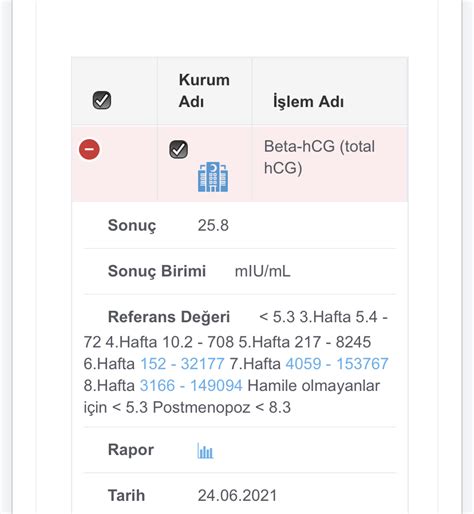Click the Sonuç Birimi label

(x=157, y=271)
